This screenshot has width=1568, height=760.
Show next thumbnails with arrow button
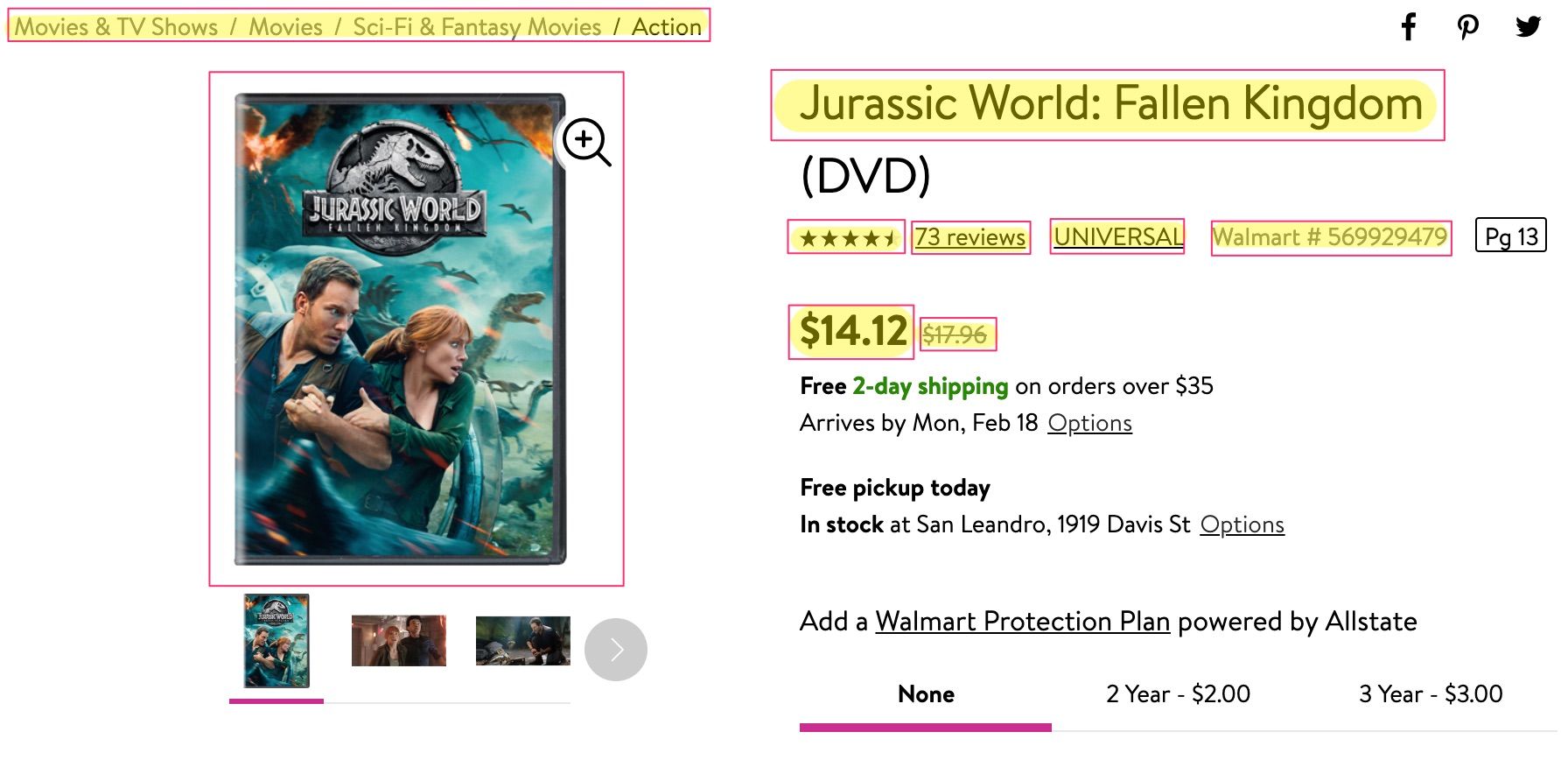click(x=616, y=650)
